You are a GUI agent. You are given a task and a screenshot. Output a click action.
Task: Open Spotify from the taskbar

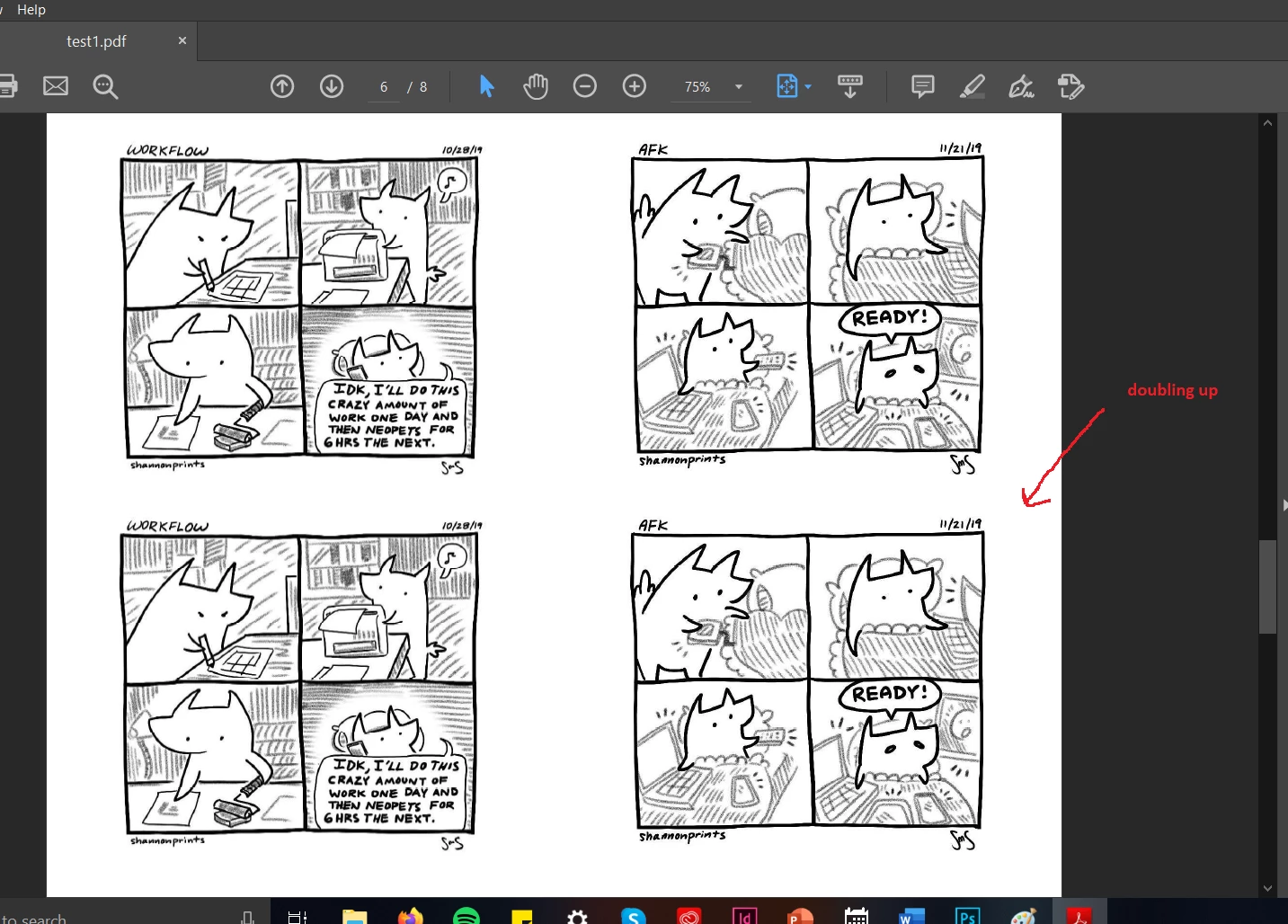466,917
